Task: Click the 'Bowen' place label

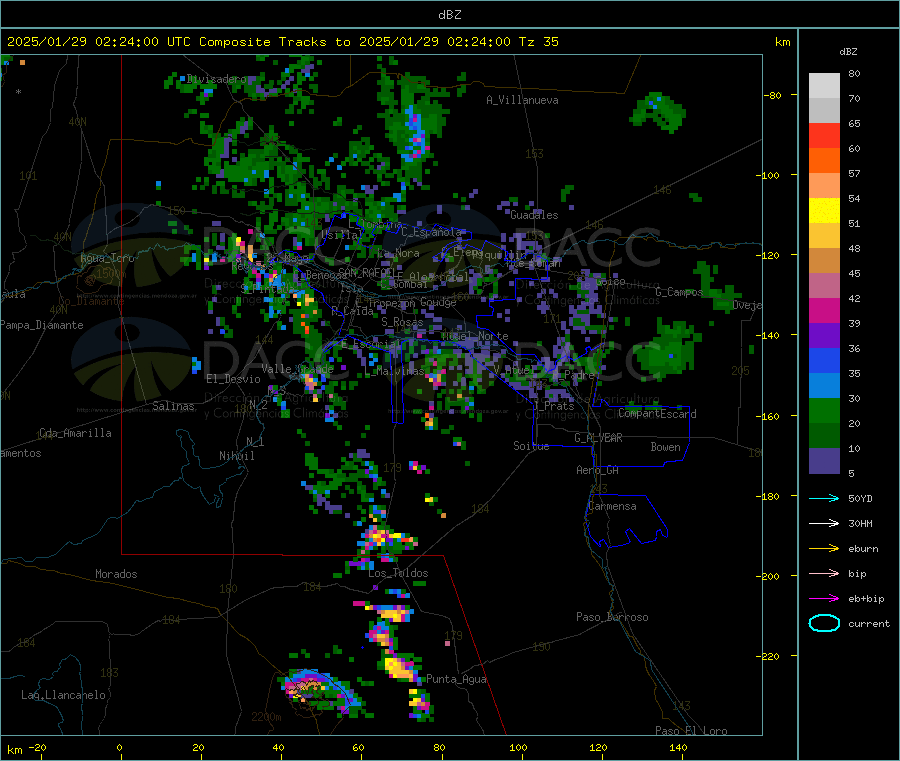Action: click(666, 448)
